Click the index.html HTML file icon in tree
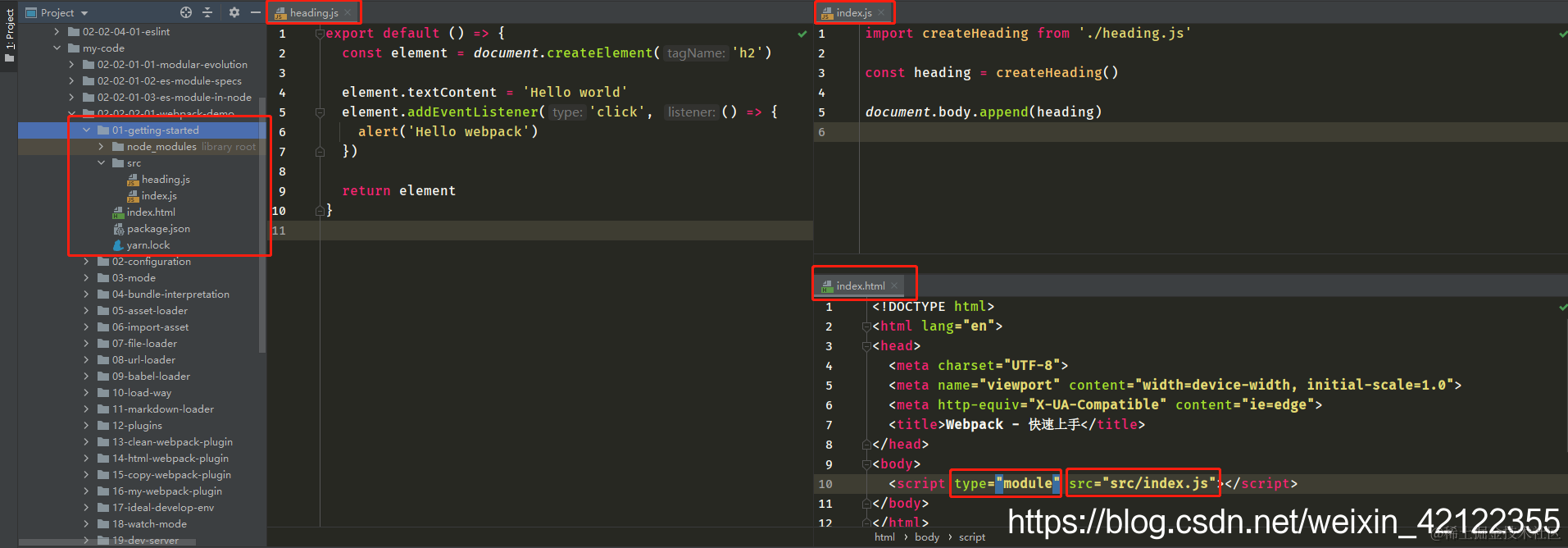Image resolution: width=1568 pixels, height=548 pixels. point(118,212)
